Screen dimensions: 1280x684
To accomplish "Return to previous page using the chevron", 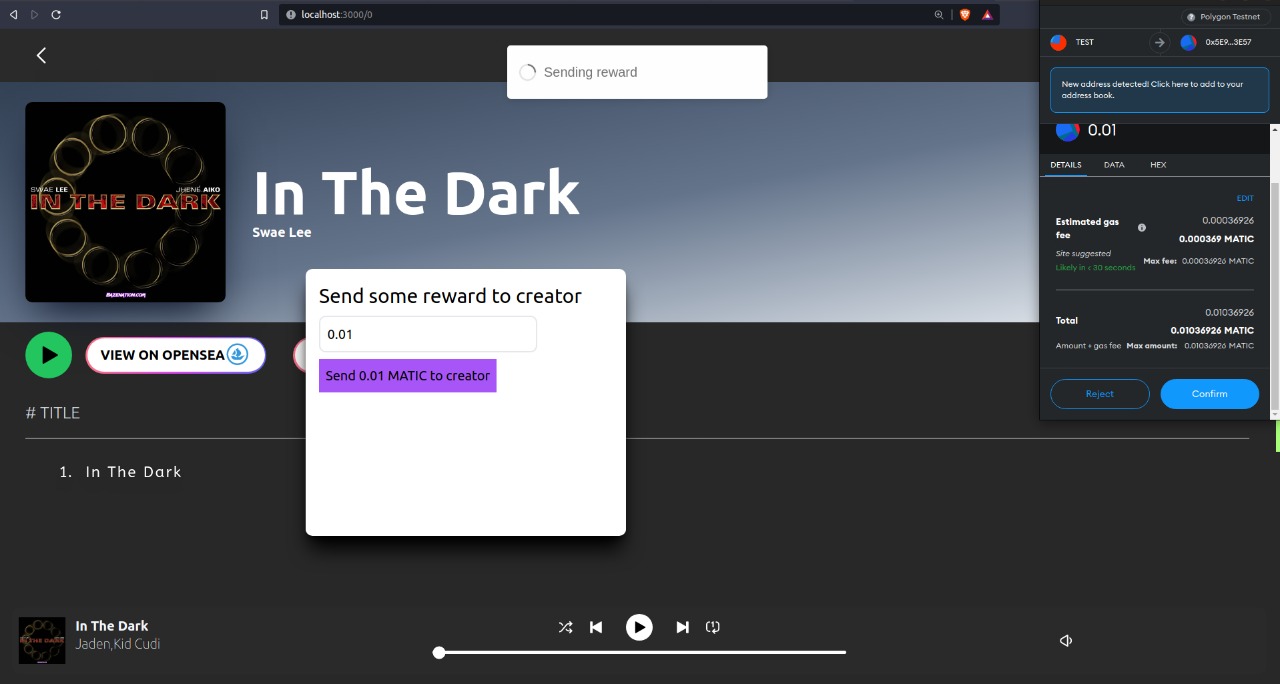I will (41, 55).
